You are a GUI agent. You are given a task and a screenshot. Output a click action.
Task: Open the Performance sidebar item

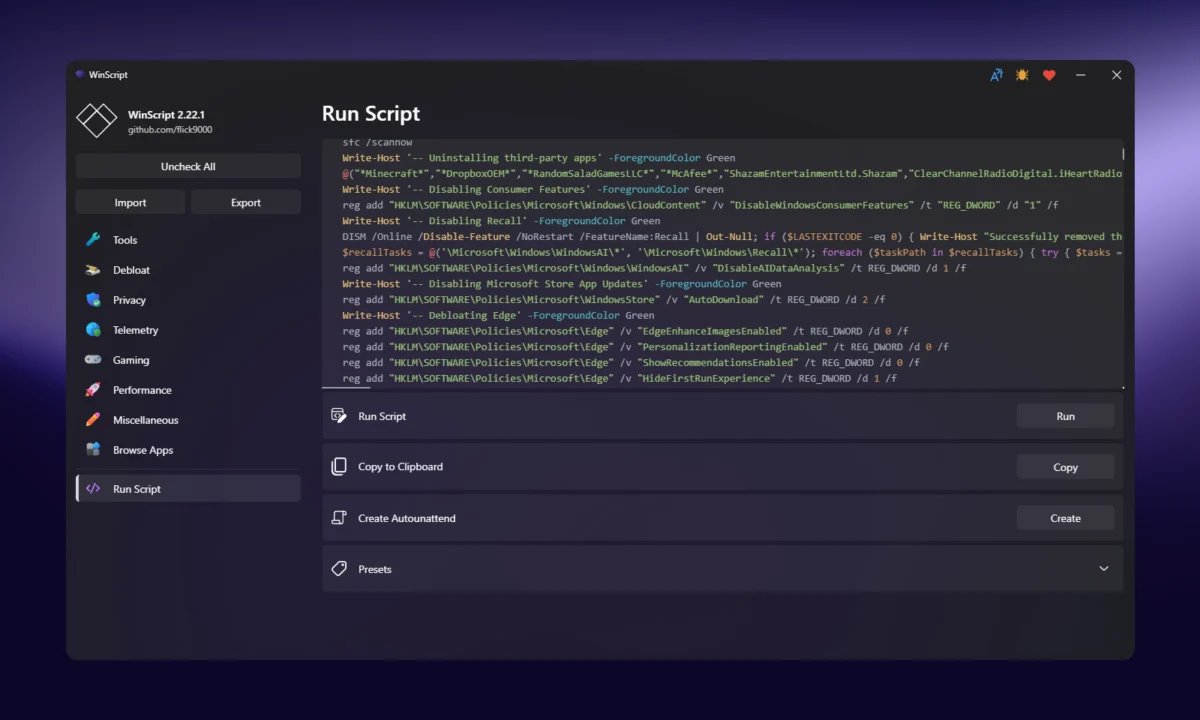pyautogui.click(x=188, y=390)
